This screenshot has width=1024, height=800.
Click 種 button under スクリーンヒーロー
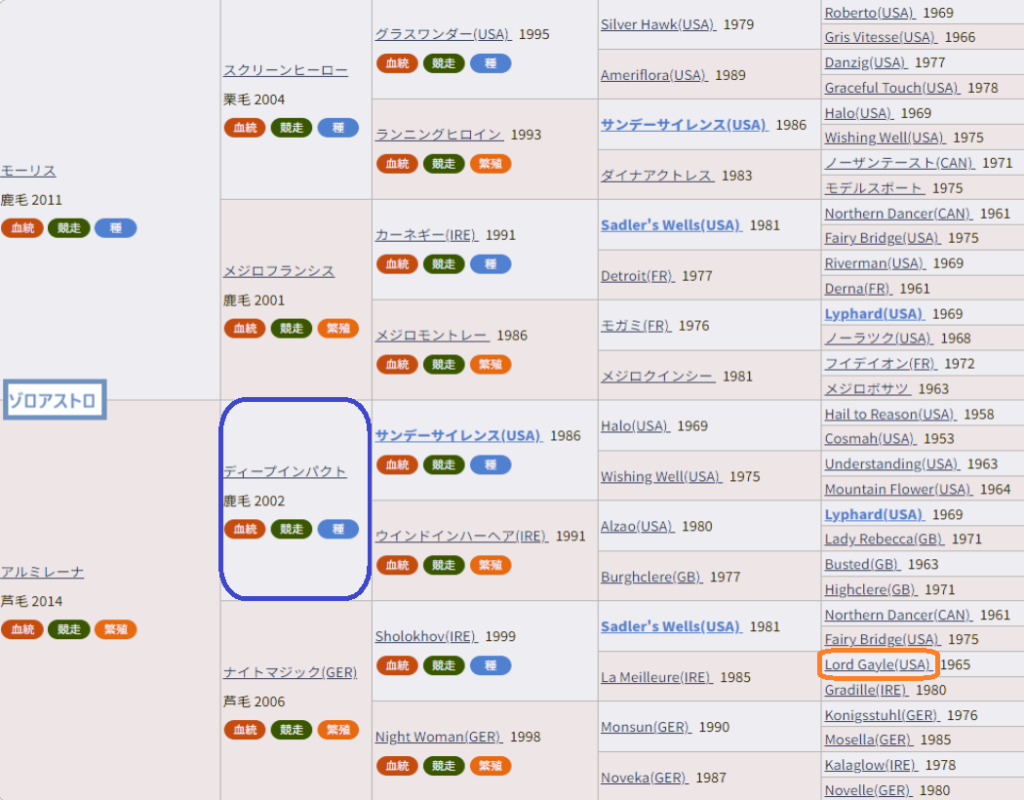(338, 127)
